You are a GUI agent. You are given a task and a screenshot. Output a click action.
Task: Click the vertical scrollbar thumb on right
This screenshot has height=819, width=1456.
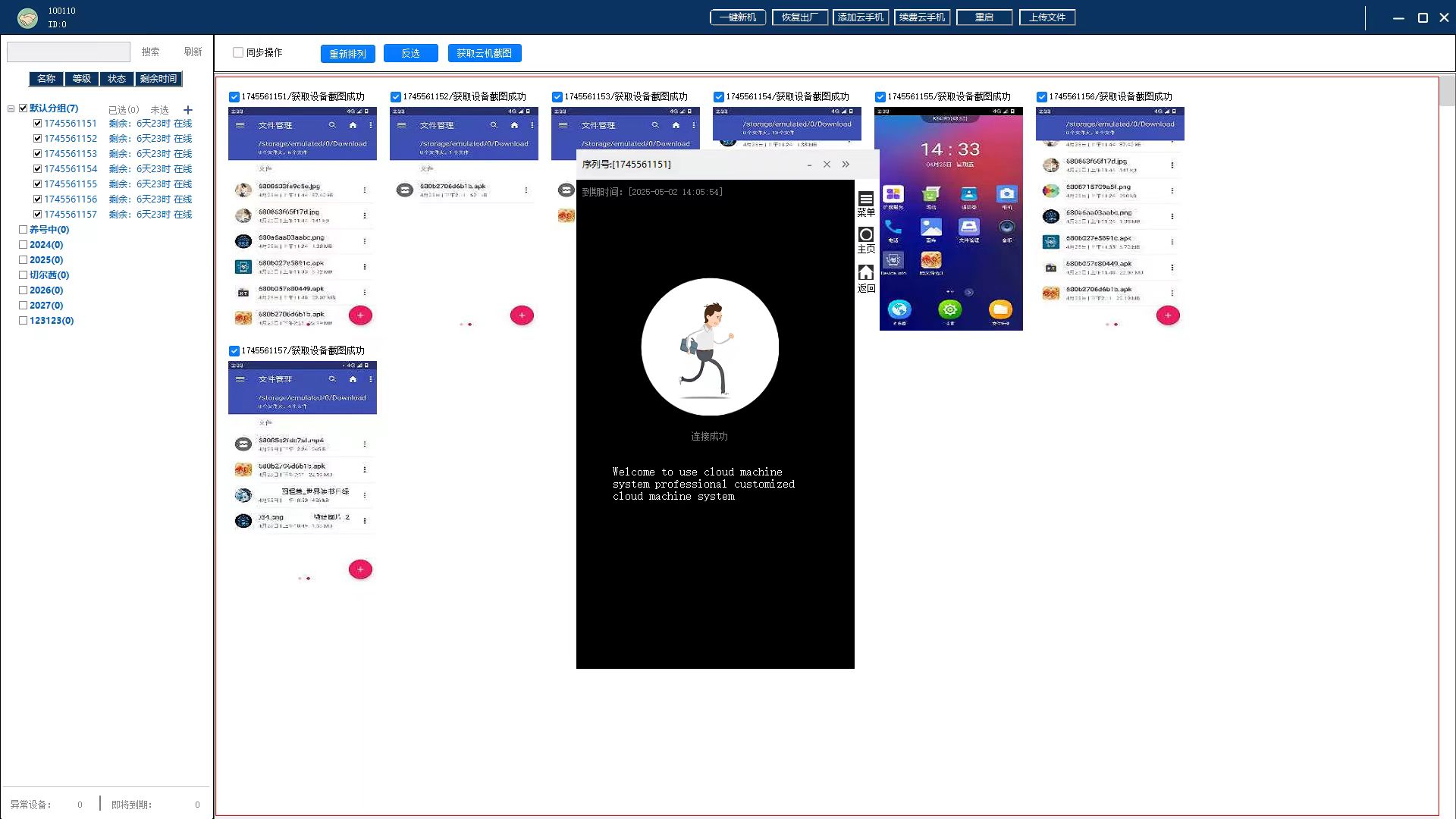coord(1447,91)
